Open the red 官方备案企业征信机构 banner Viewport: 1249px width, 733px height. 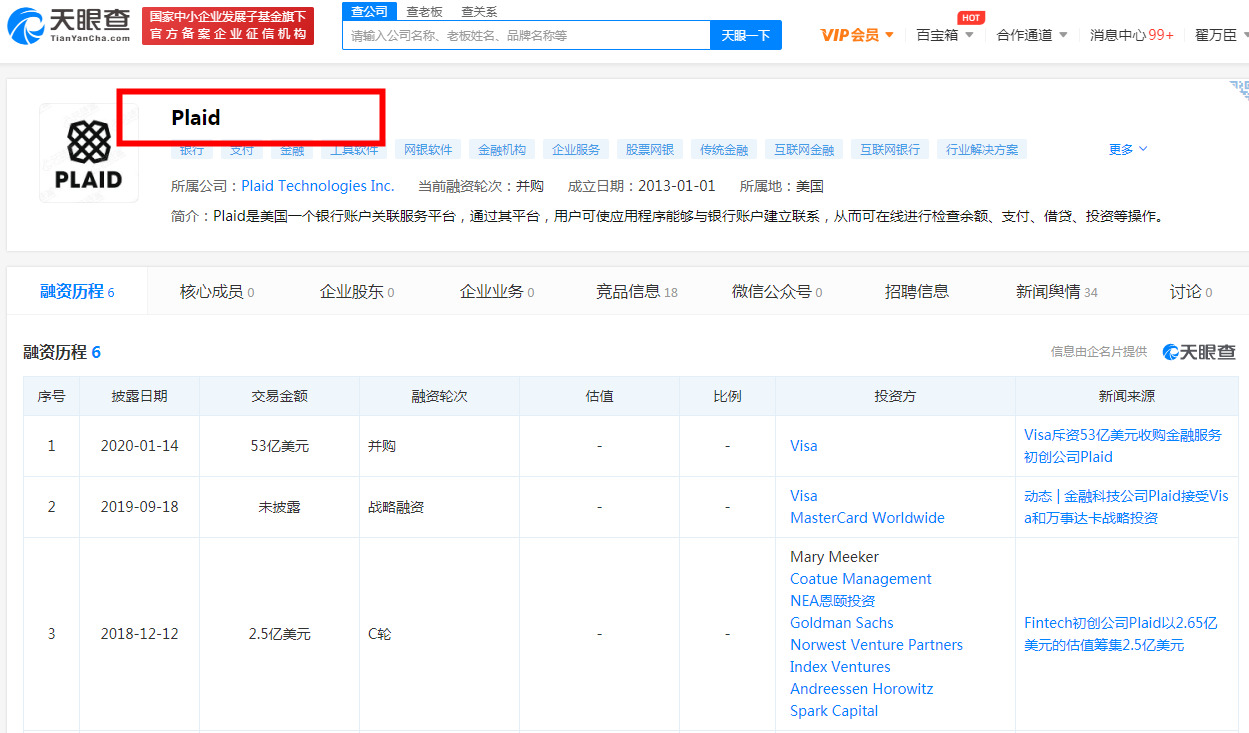[x=228, y=26]
